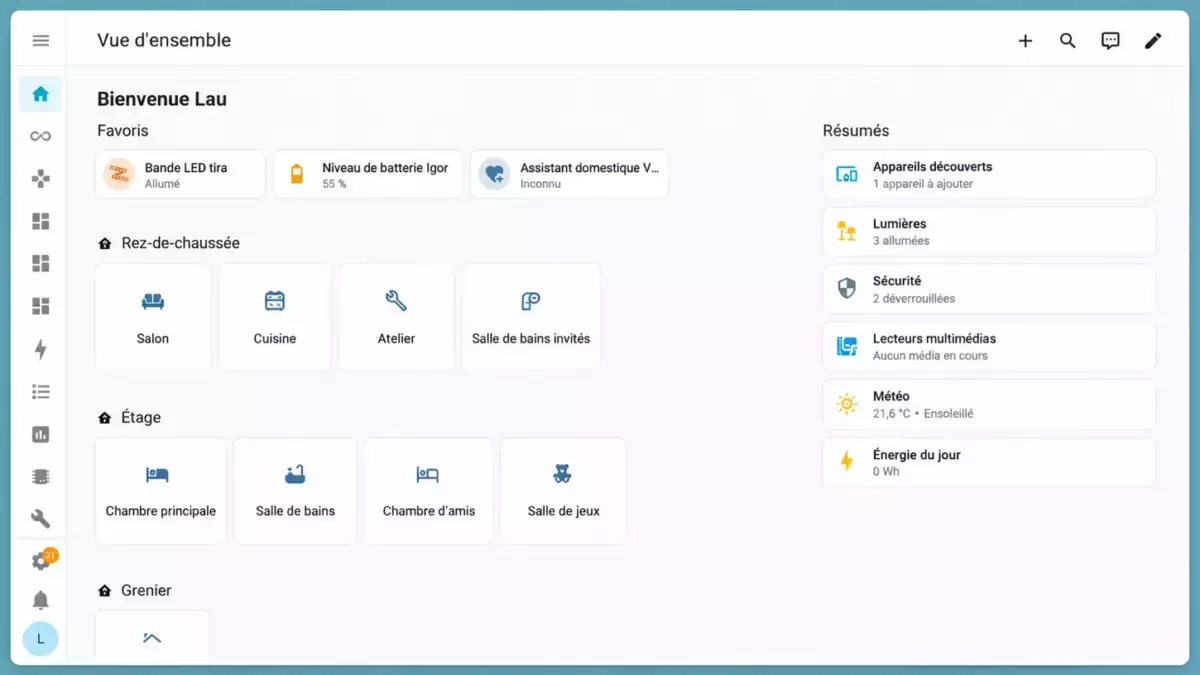Click the LED strip icon on Bande LED card

click(x=119, y=174)
